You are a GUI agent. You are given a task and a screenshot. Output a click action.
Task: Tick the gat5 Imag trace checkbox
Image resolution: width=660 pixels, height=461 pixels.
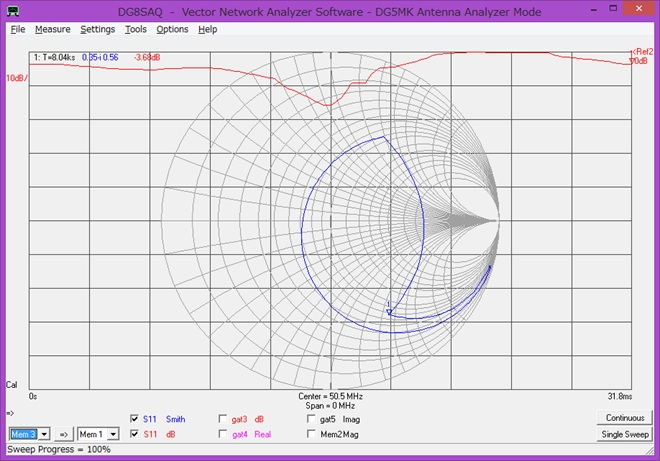(x=310, y=419)
